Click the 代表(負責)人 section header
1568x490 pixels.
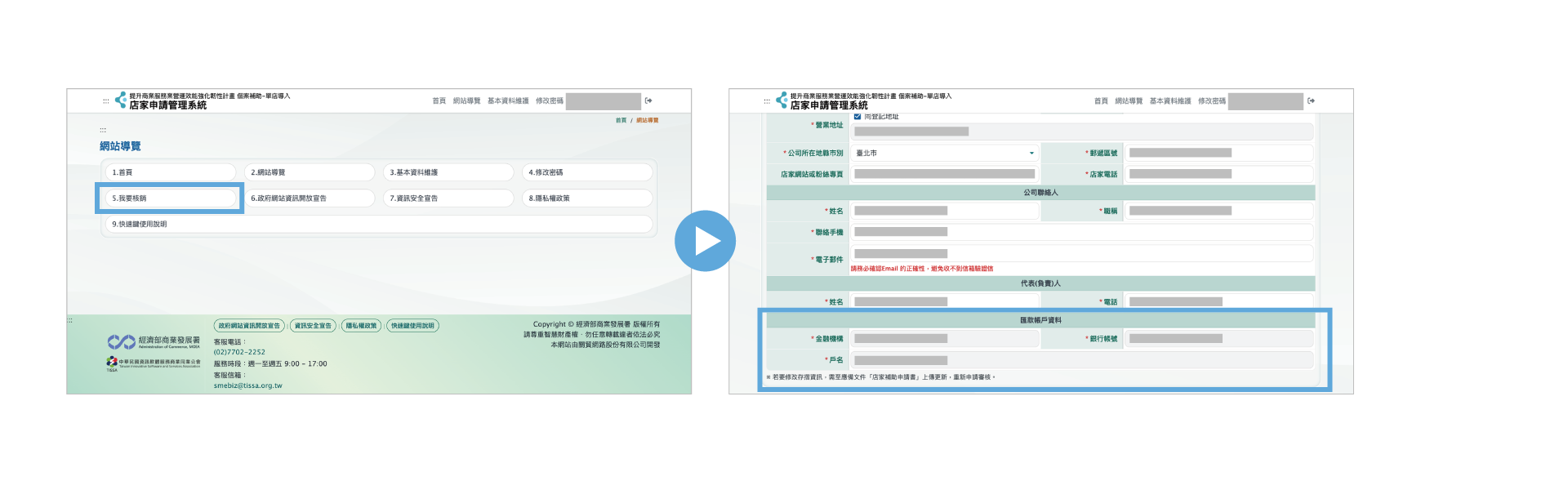pyautogui.click(x=1040, y=283)
